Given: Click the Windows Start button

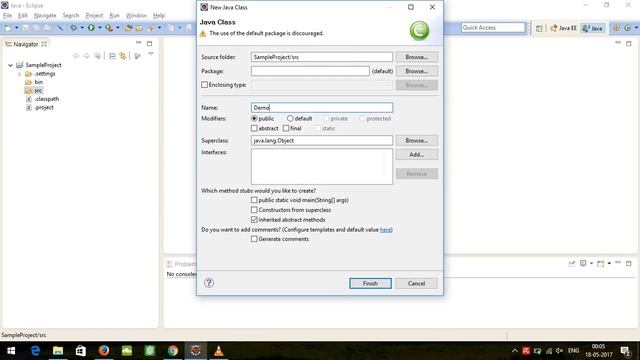Looking at the screenshot, I should pos(11,351).
